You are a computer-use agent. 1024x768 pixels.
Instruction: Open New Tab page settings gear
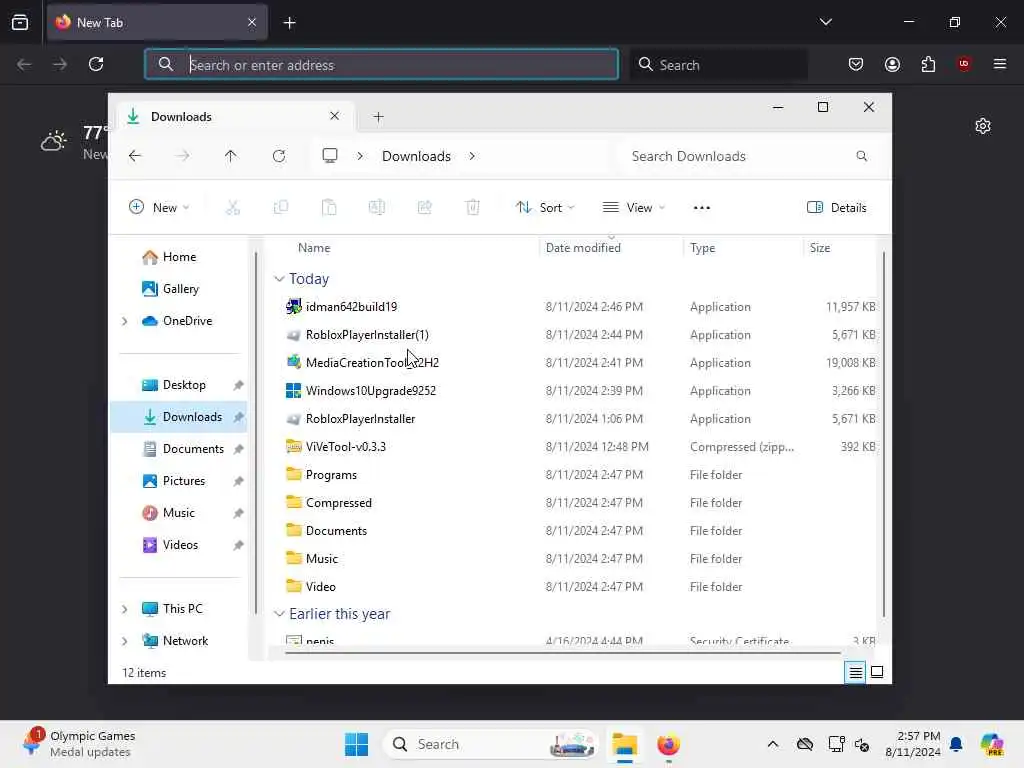(983, 126)
